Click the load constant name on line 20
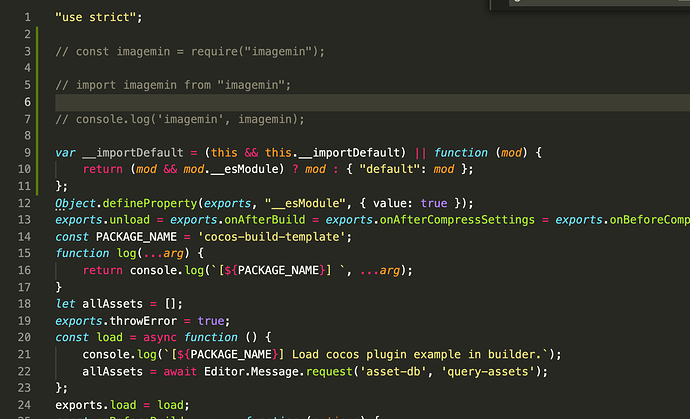 [x=109, y=338]
